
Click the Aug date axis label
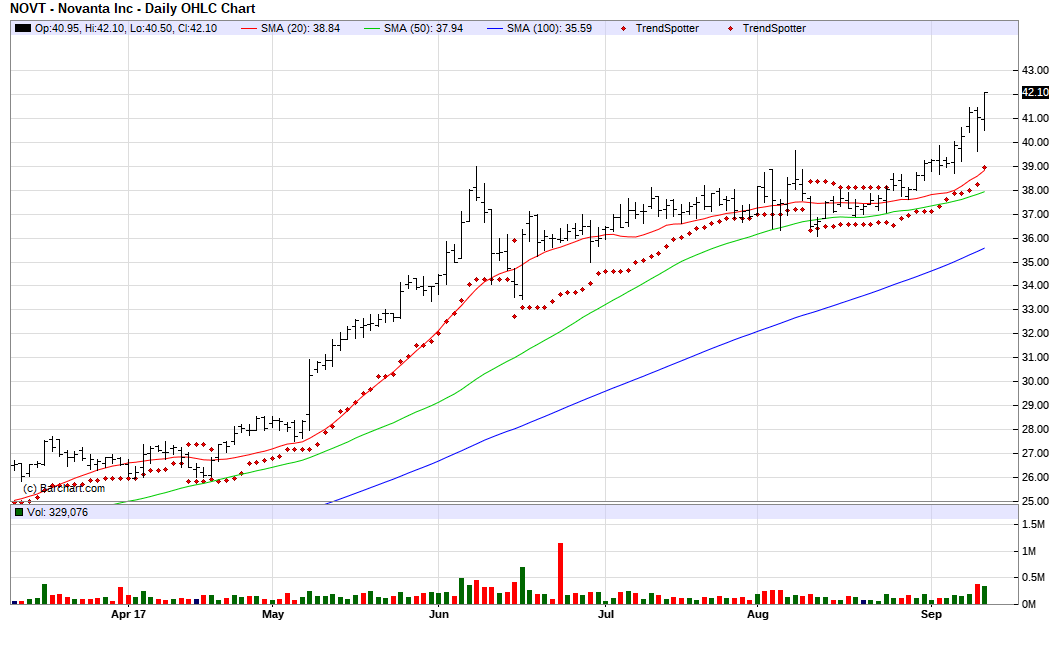pyautogui.click(x=758, y=615)
